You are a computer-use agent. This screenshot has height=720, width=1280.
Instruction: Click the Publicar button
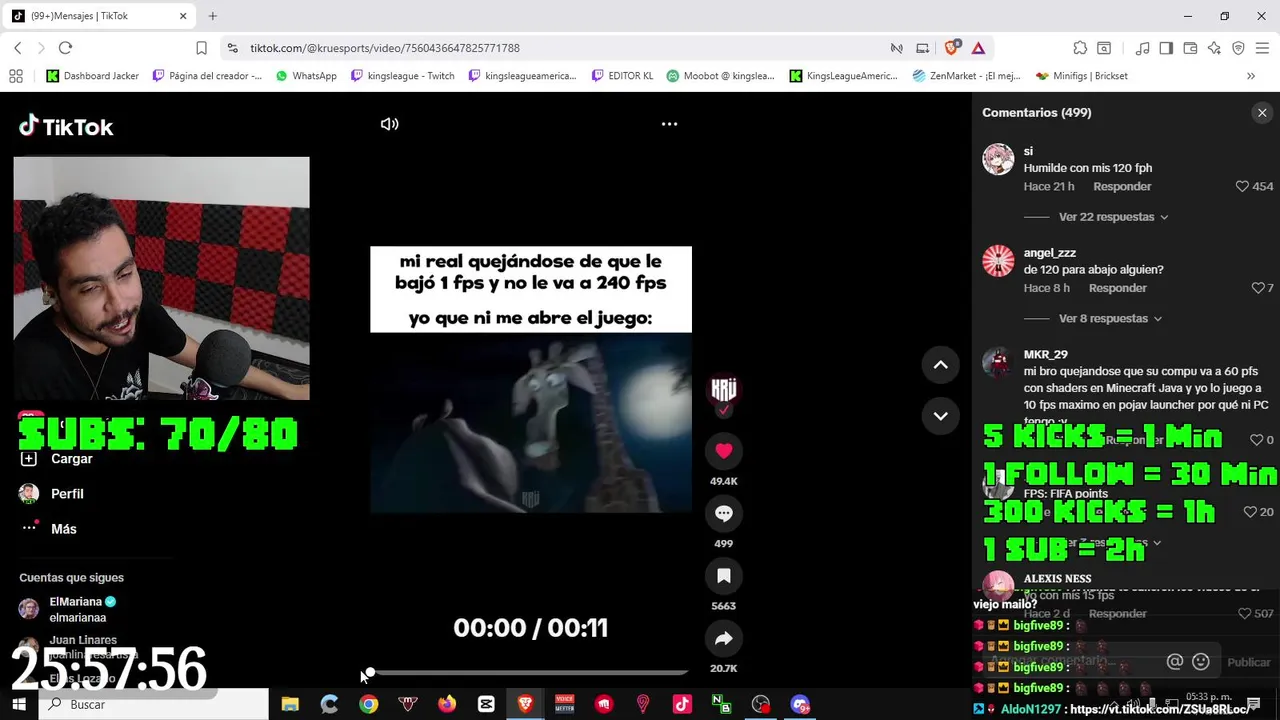click(x=1249, y=662)
